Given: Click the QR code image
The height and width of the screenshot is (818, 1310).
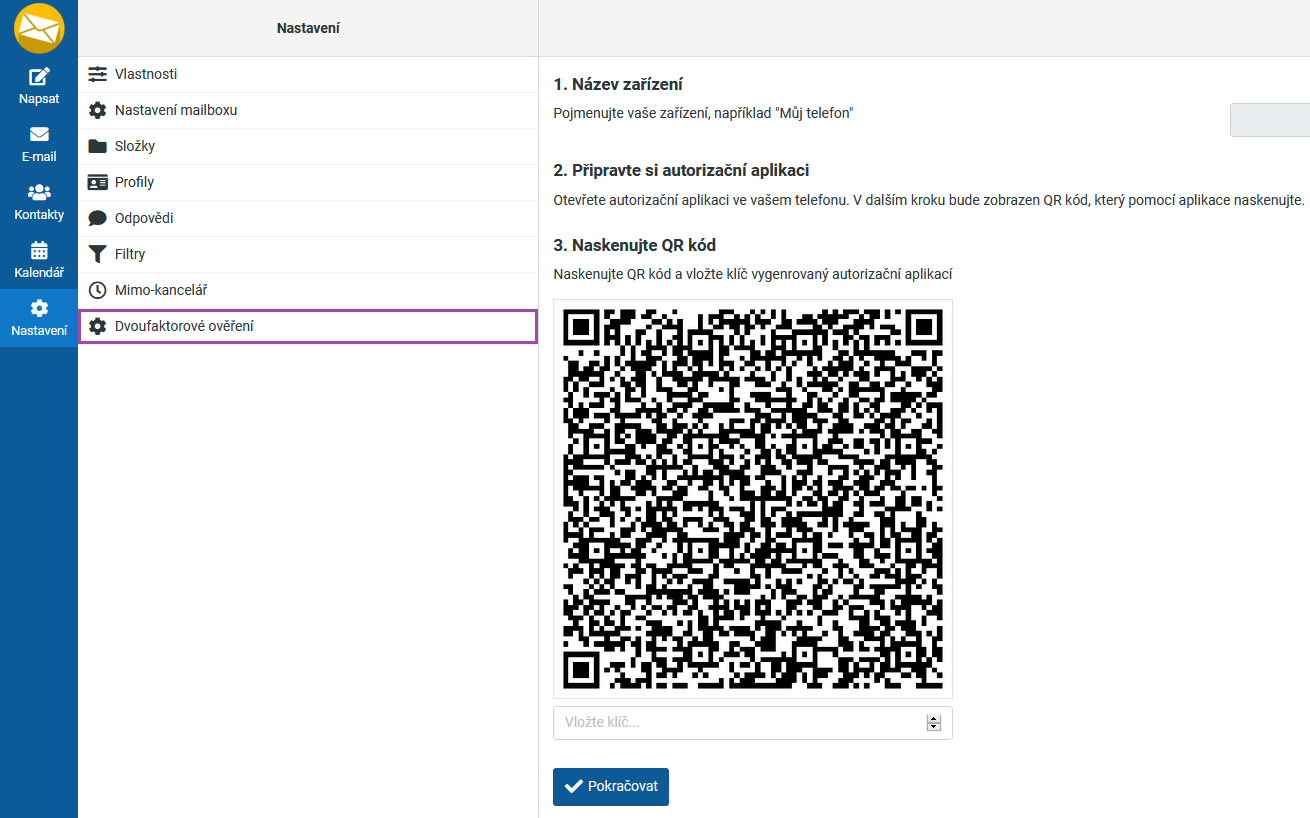Looking at the screenshot, I should [752, 498].
